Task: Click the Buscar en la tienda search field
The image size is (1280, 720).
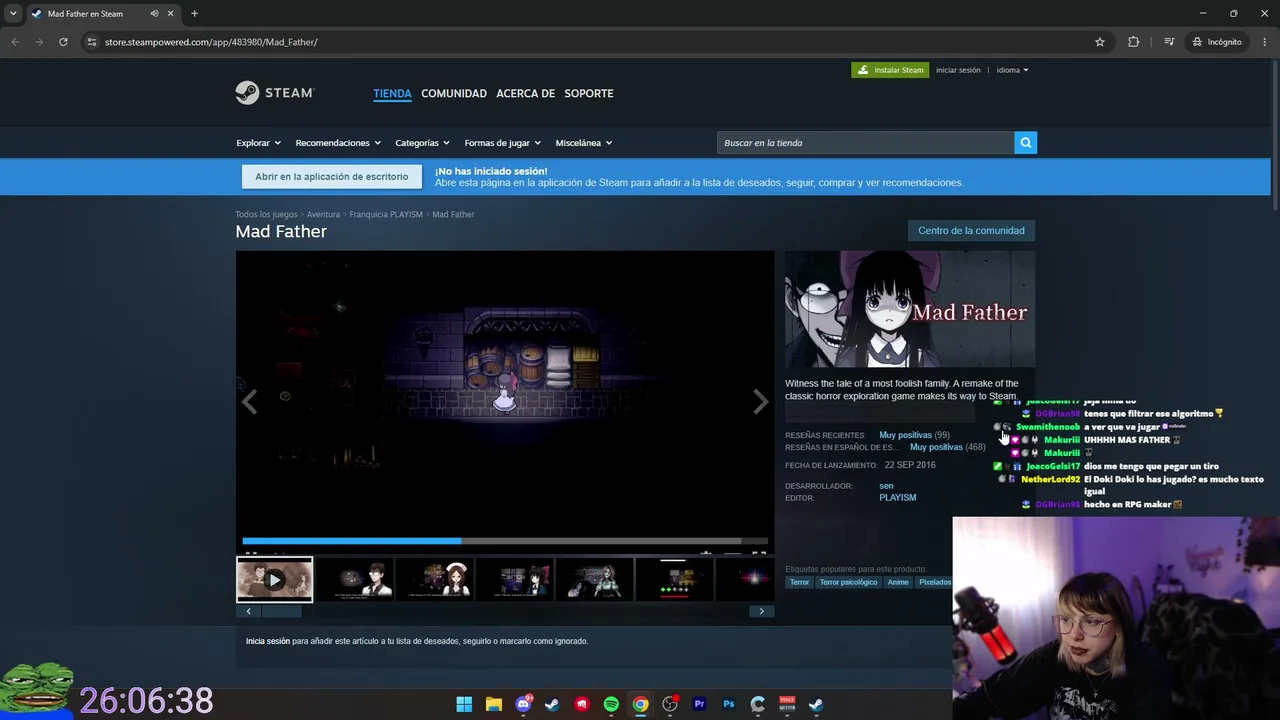Action: tap(865, 143)
